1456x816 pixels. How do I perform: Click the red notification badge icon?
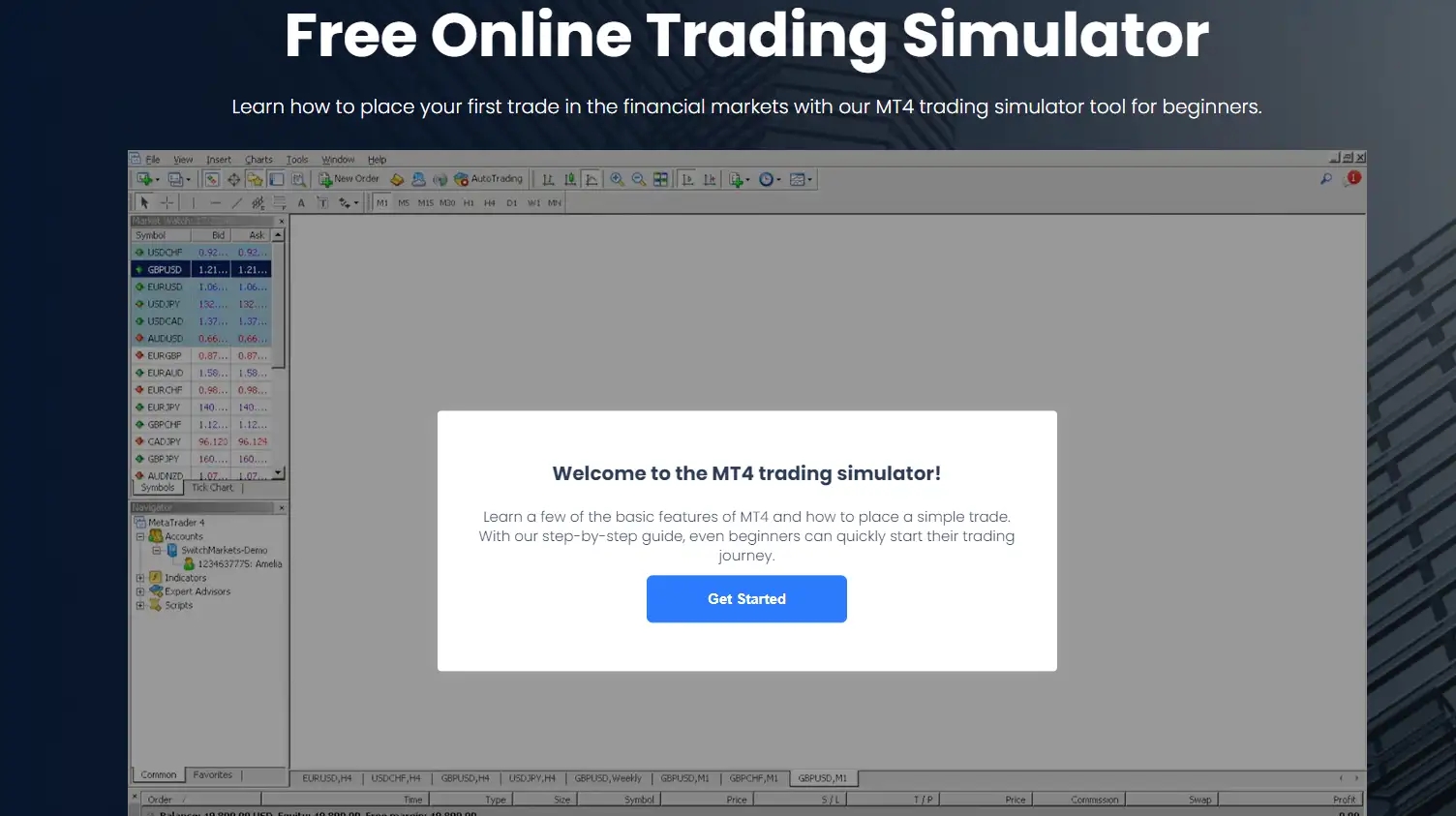(1353, 178)
